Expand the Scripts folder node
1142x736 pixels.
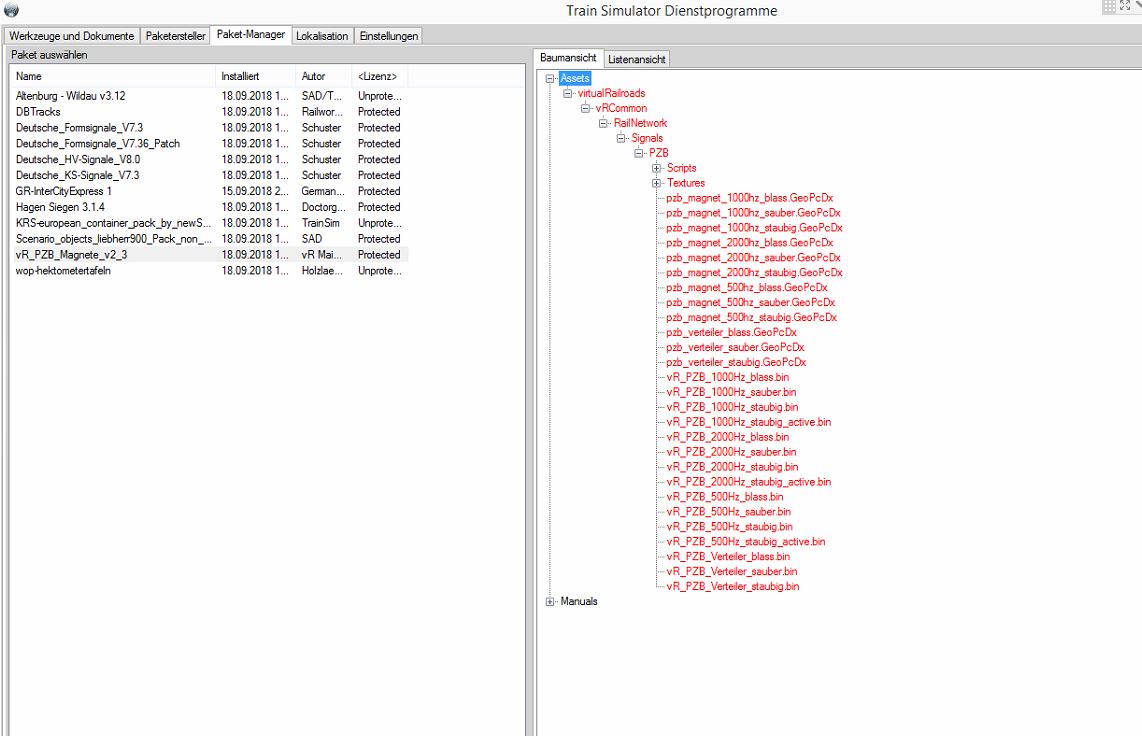pyautogui.click(x=656, y=168)
